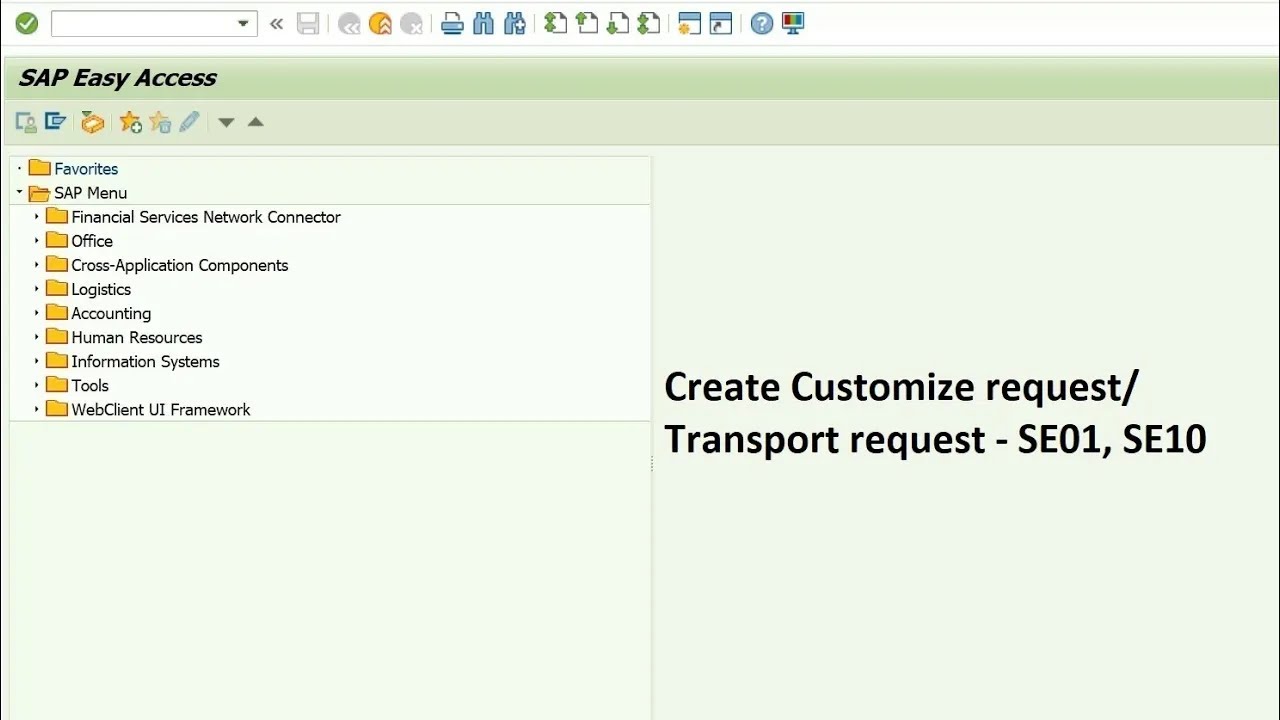Expand the Tools folder arrow
Viewport: 1280px width, 720px height.
click(x=37, y=384)
